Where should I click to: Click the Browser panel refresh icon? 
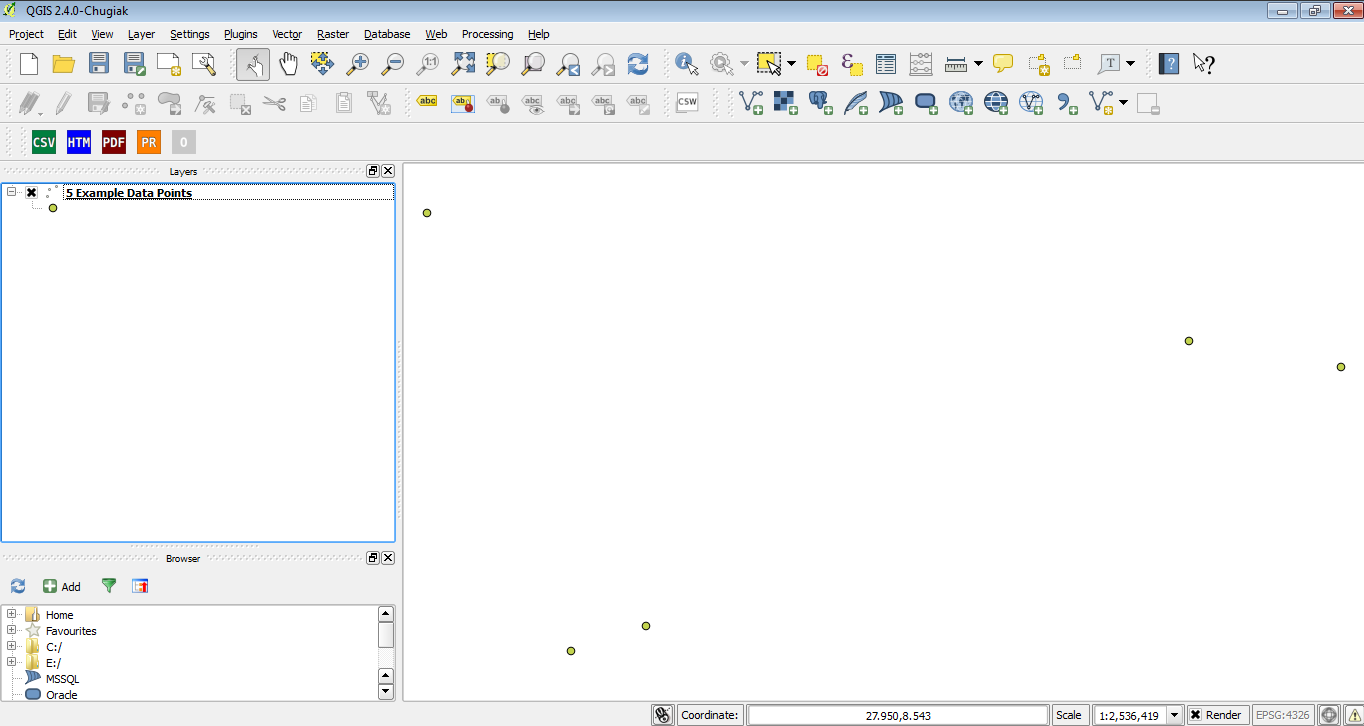pos(18,586)
